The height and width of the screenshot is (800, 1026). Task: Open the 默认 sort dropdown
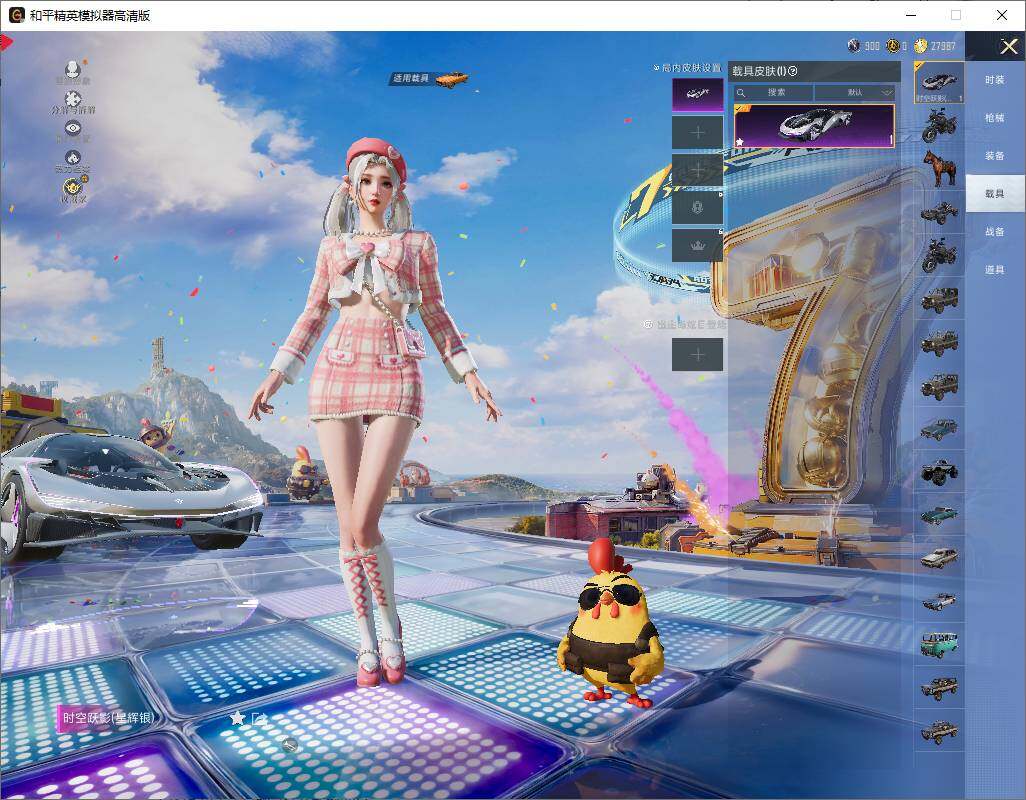pyautogui.click(x=855, y=92)
